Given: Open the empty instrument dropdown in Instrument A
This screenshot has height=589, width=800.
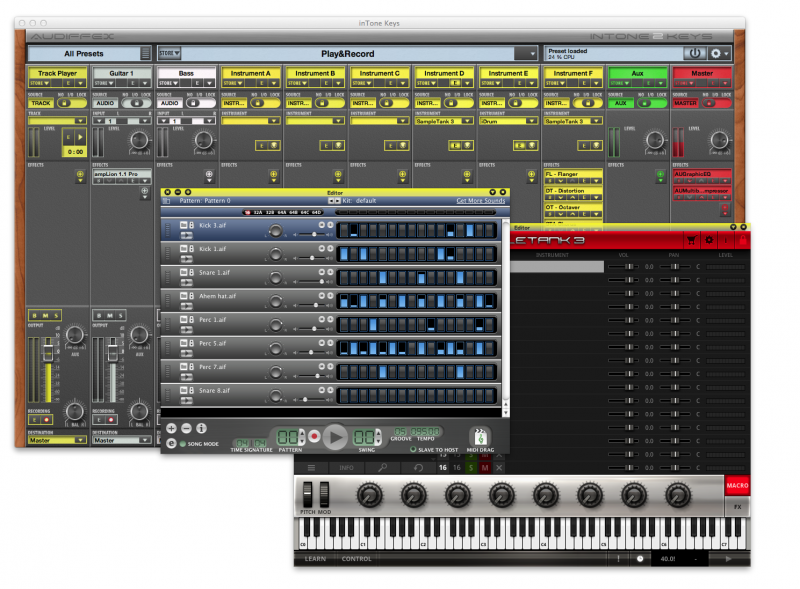Looking at the screenshot, I should point(250,121).
